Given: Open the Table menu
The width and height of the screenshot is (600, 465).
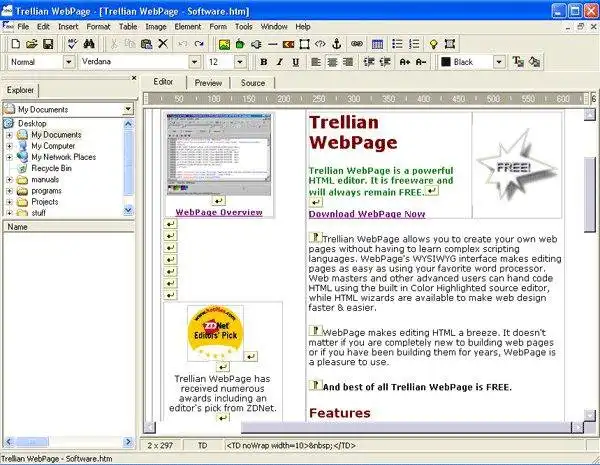Looking at the screenshot, I should (x=128, y=27).
